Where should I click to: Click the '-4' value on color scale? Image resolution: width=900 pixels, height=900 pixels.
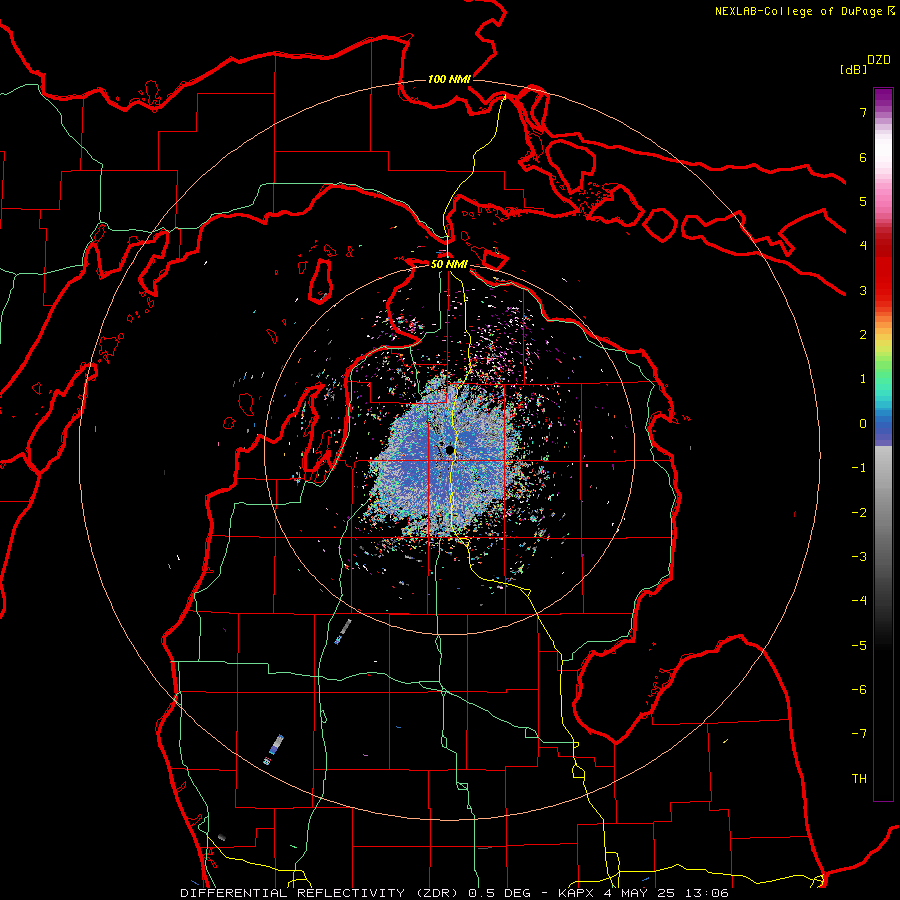(859, 600)
